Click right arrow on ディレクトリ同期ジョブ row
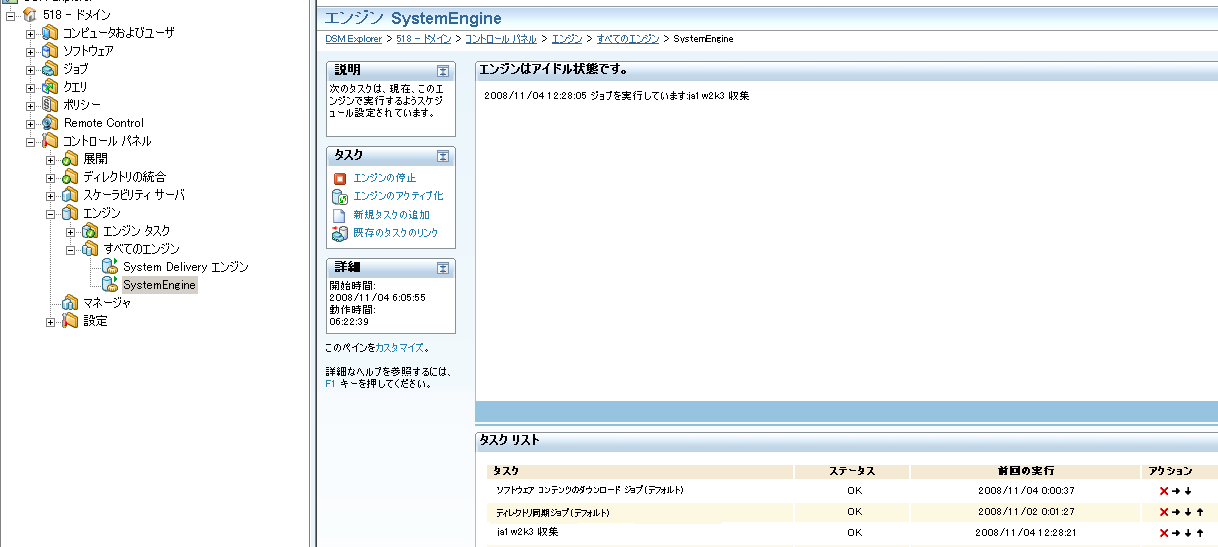The image size is (1218, 547). click(x=1176, y=512)
